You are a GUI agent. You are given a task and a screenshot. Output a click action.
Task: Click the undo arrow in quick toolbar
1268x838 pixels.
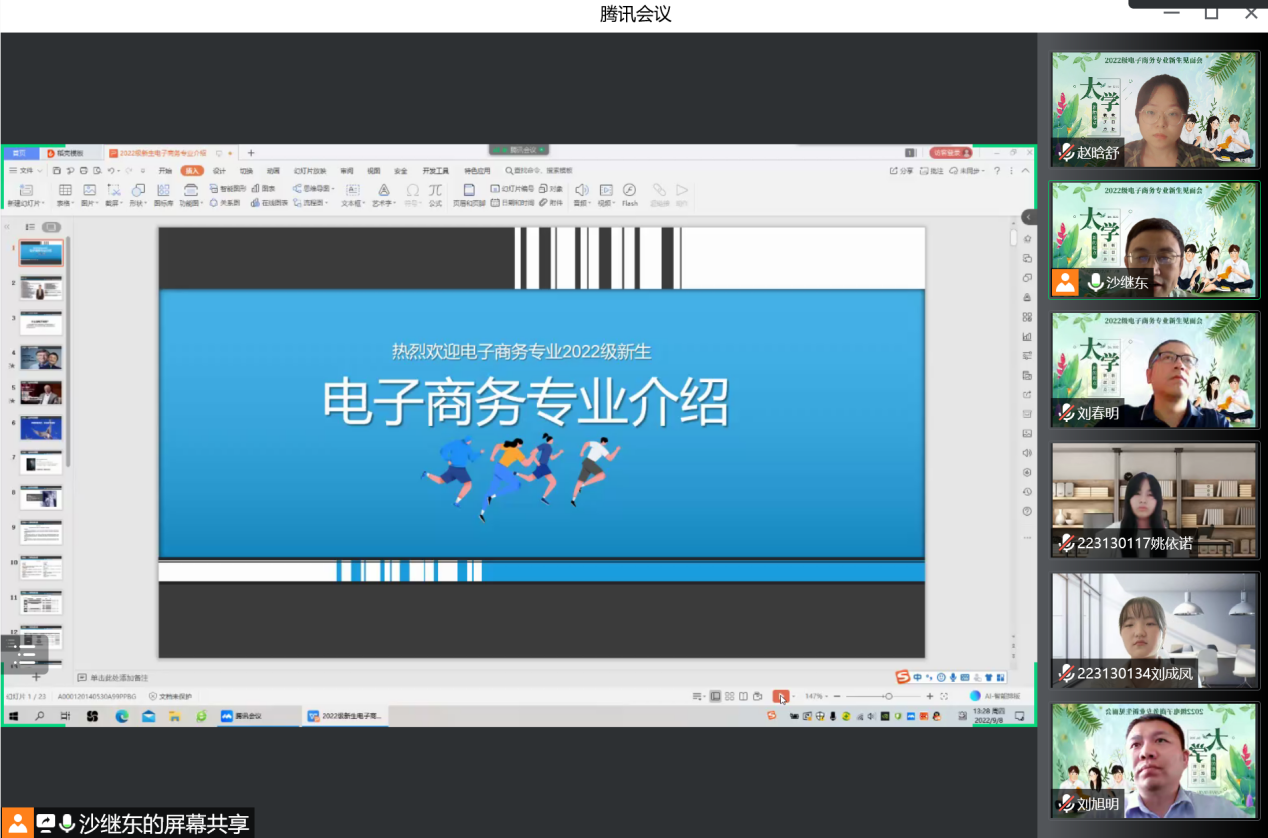click(x=110, y=171)
